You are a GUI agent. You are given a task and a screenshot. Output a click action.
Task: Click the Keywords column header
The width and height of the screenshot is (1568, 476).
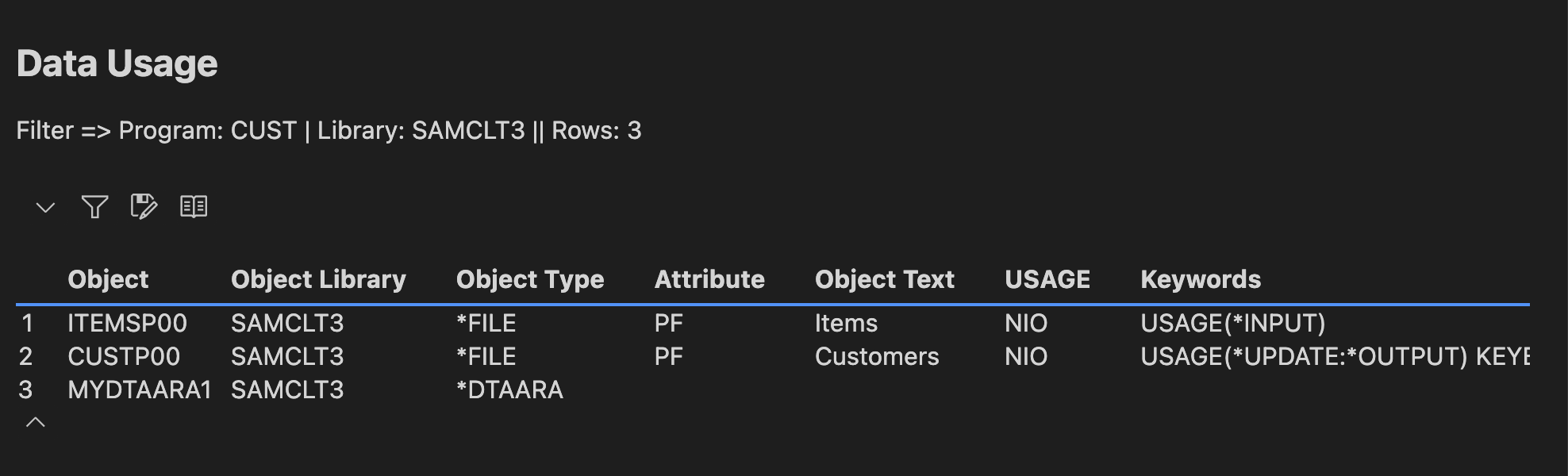1201,279
